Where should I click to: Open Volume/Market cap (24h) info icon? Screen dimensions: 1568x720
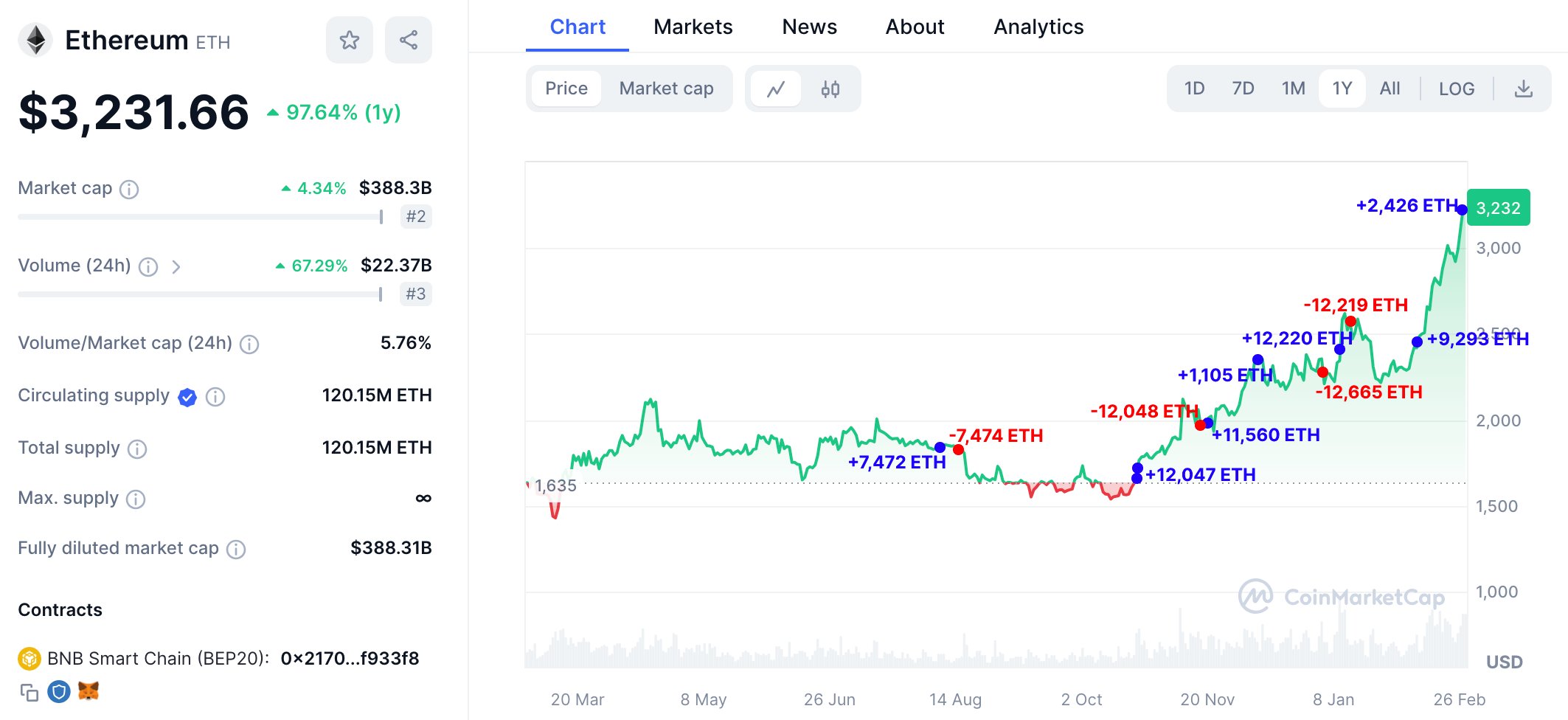click(249, 345)
